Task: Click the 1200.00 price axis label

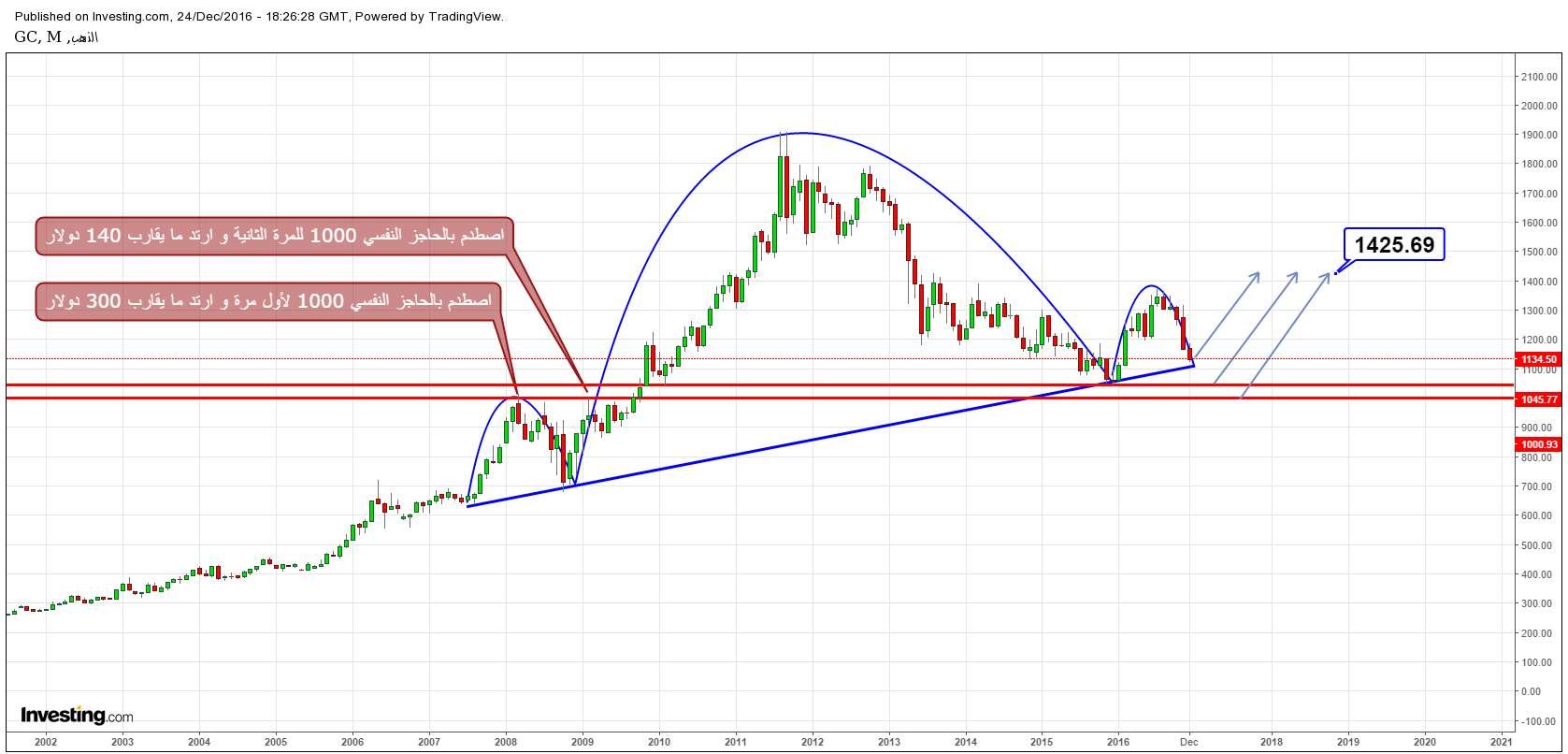Action: pos(1538,340)
